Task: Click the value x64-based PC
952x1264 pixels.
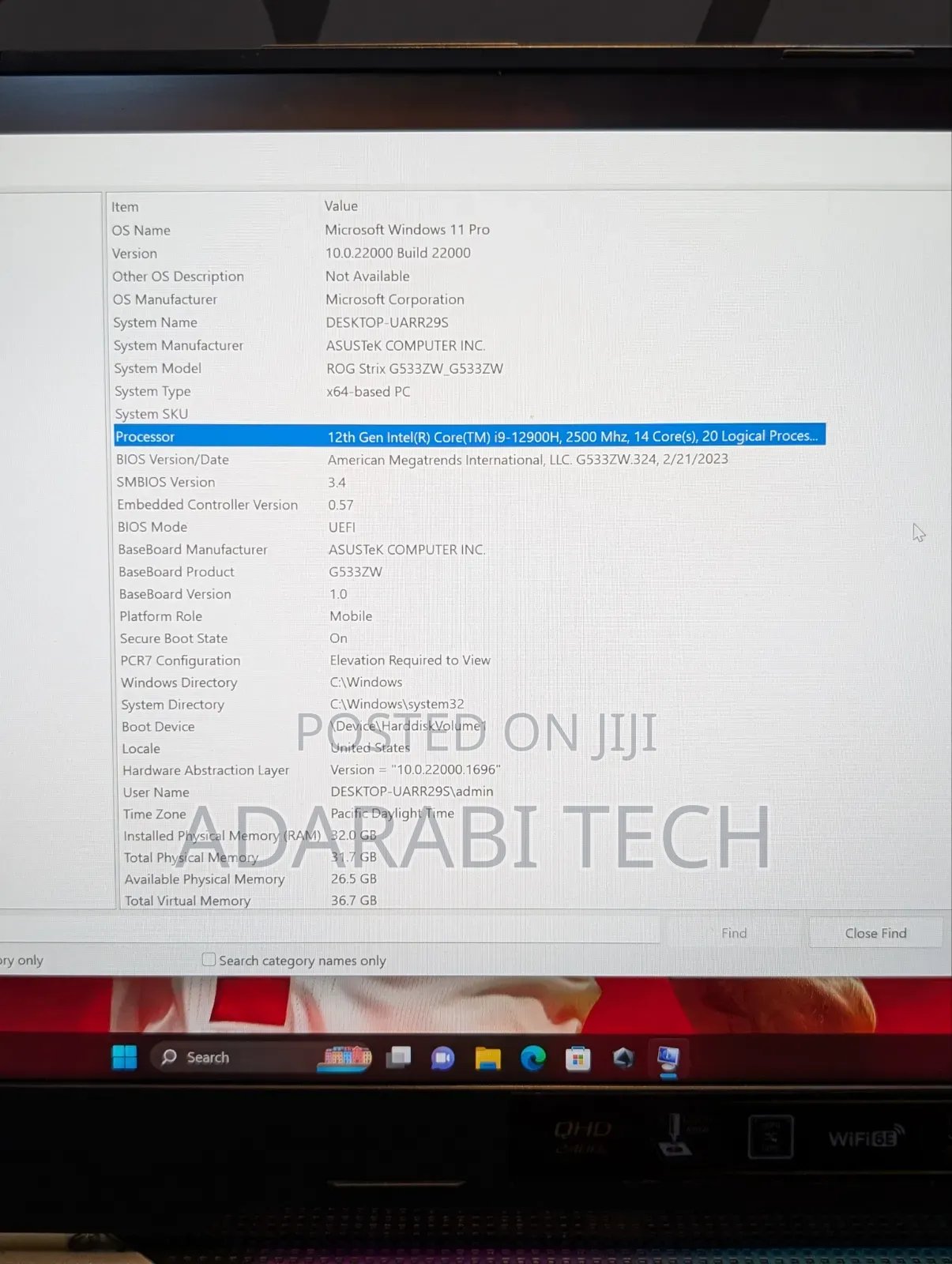Action: [x=368, y=391]
